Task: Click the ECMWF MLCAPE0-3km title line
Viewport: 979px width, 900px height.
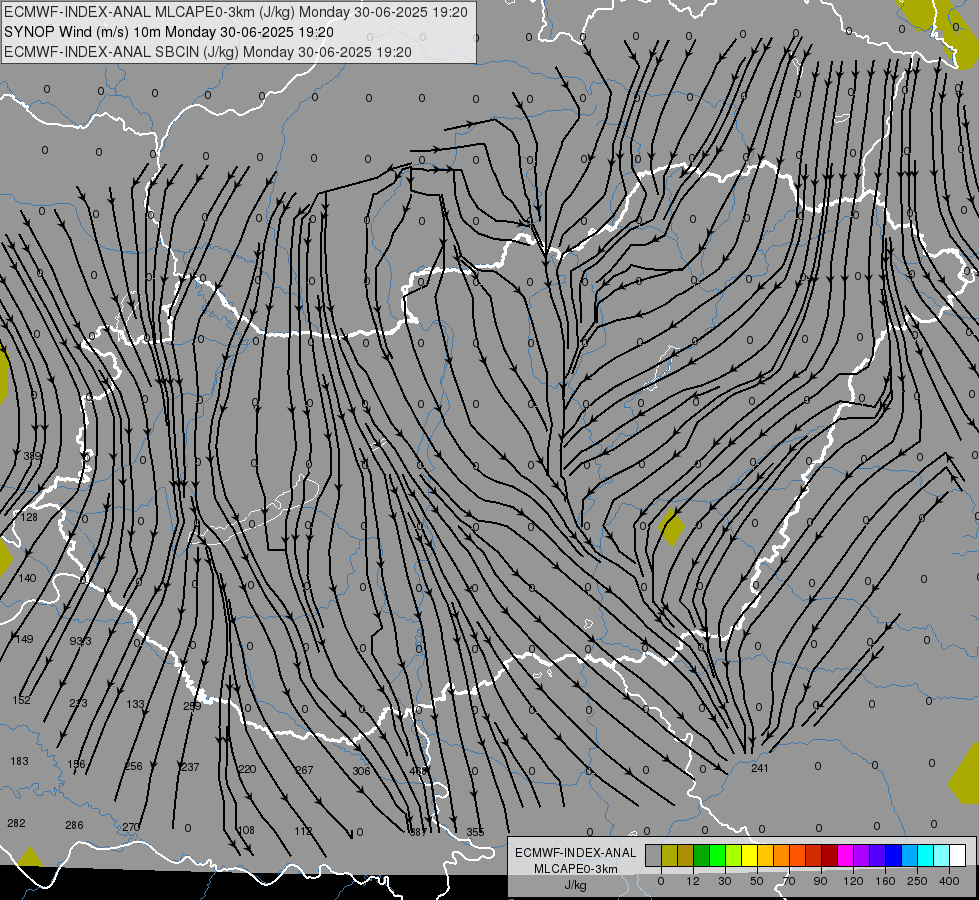Action: click(x=235, y=12)
